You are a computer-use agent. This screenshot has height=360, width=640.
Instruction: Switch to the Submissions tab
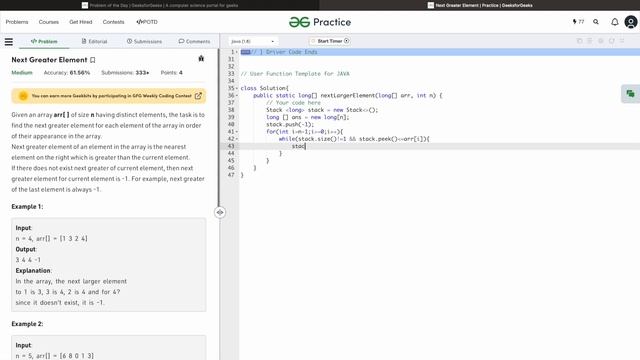[x=144, y=41]
